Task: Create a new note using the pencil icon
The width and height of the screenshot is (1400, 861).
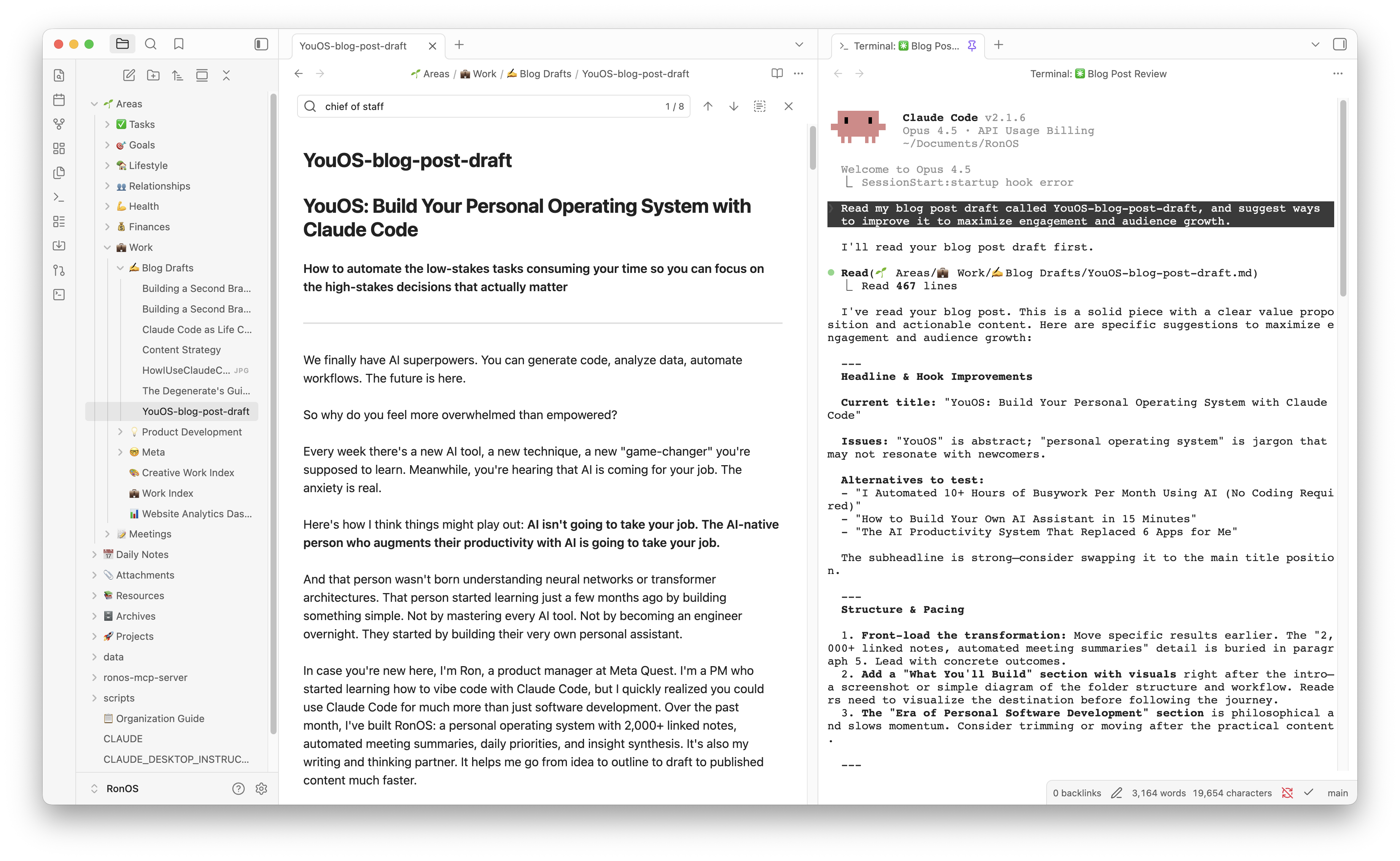Action: pos(129,75)
